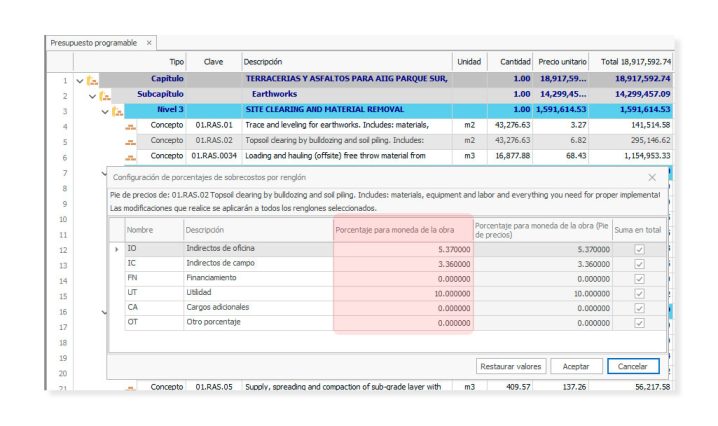Select row number 1 header
This screenshot has width=718, height=426.
coord(60,81)
